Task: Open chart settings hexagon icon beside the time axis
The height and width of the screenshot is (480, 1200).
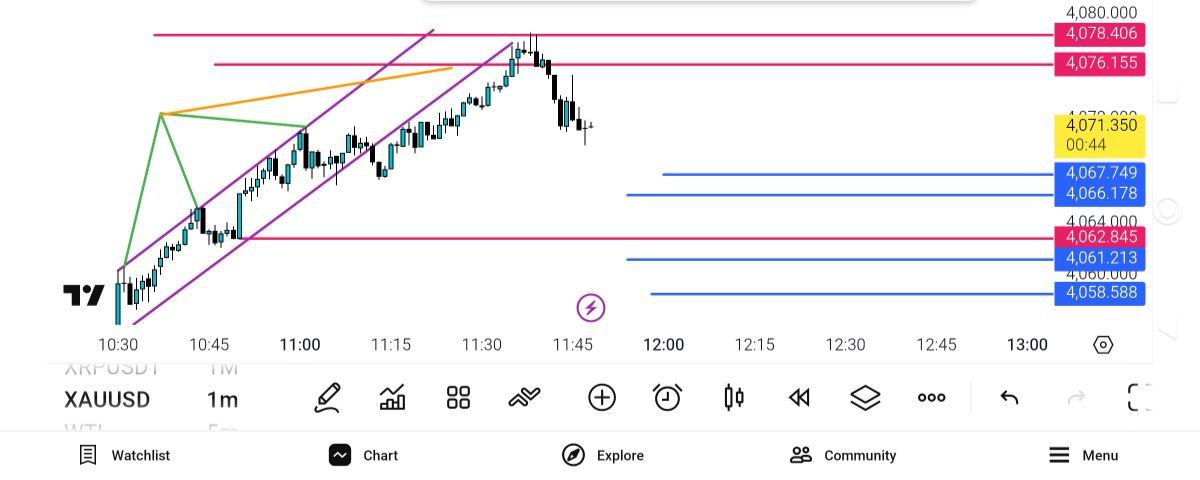Action: [1103, 345]
